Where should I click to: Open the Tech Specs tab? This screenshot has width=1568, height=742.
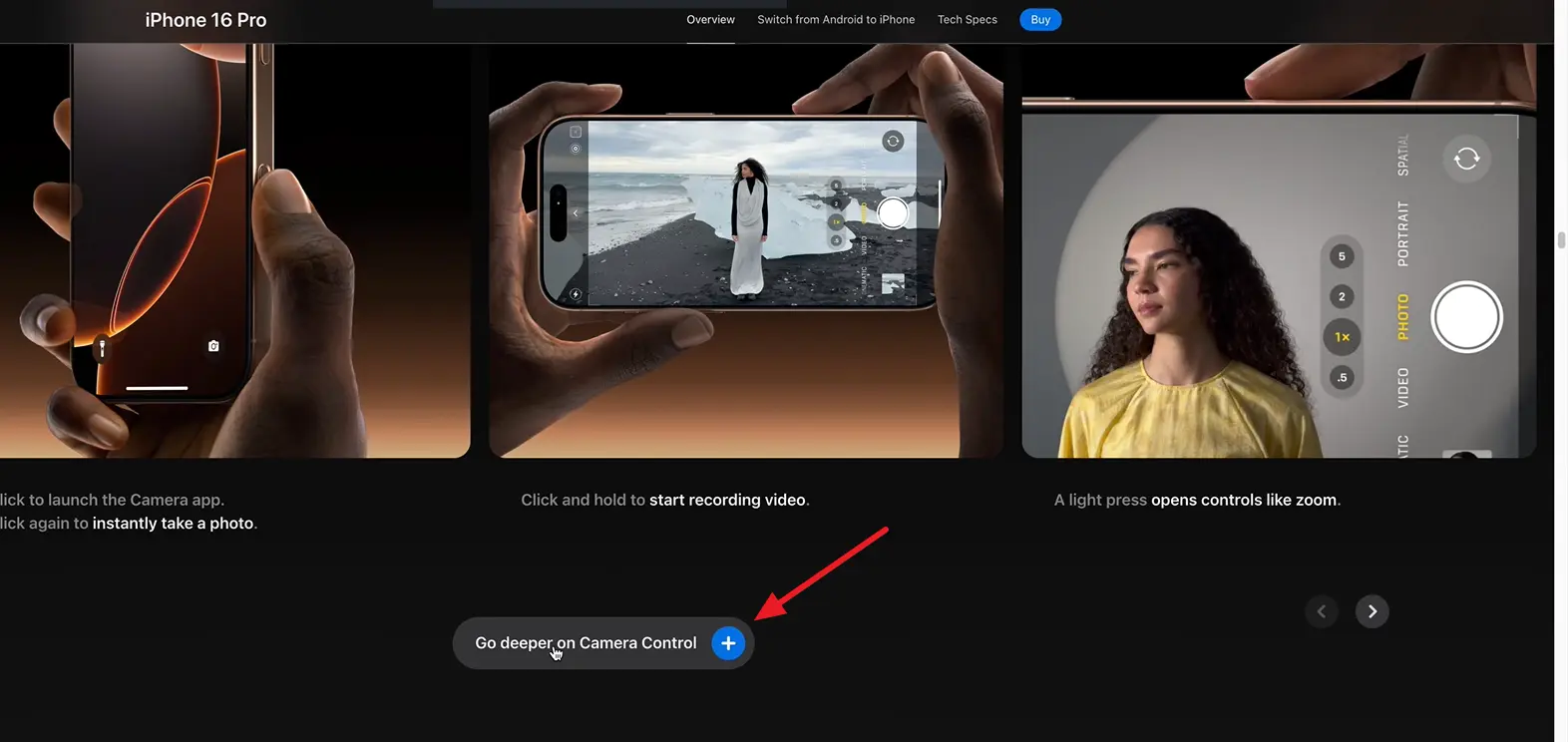click(x=967, y=20)
